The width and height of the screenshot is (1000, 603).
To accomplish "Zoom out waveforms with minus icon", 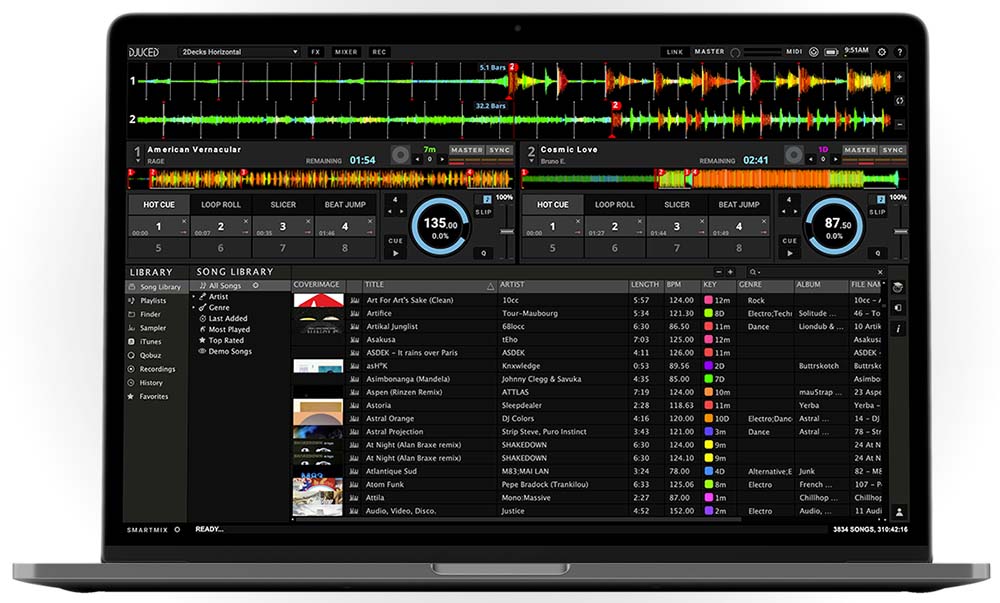I will click(899, 124).
